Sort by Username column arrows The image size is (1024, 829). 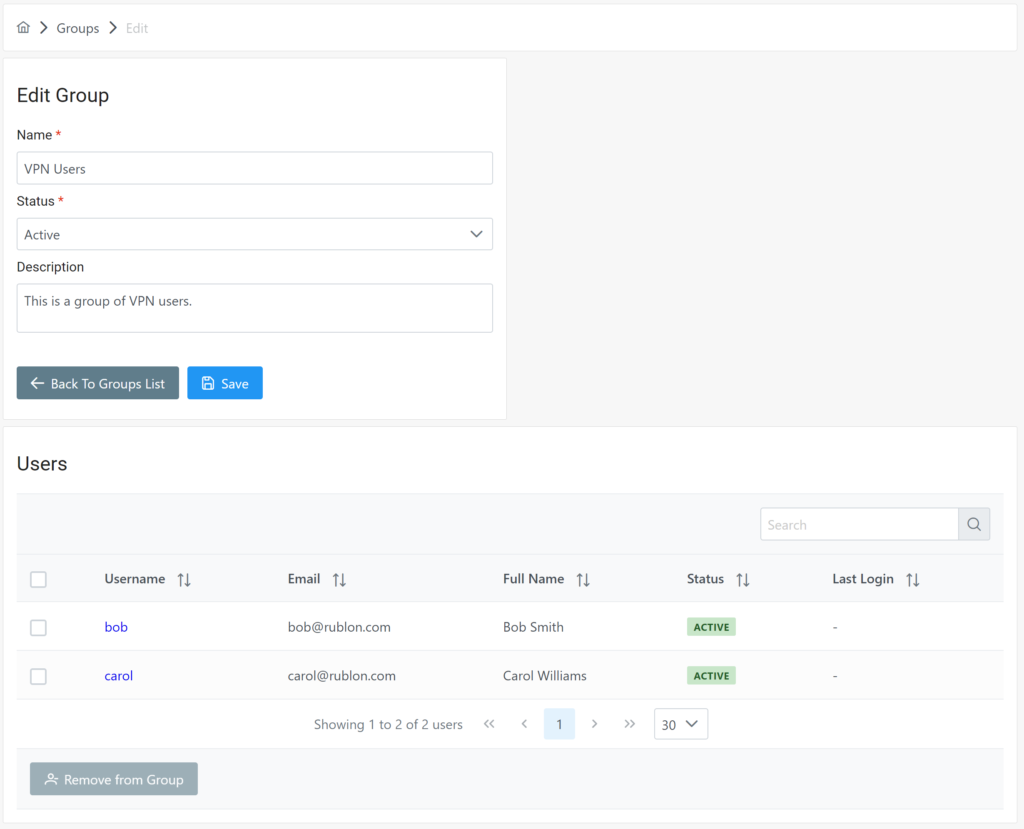184,580
